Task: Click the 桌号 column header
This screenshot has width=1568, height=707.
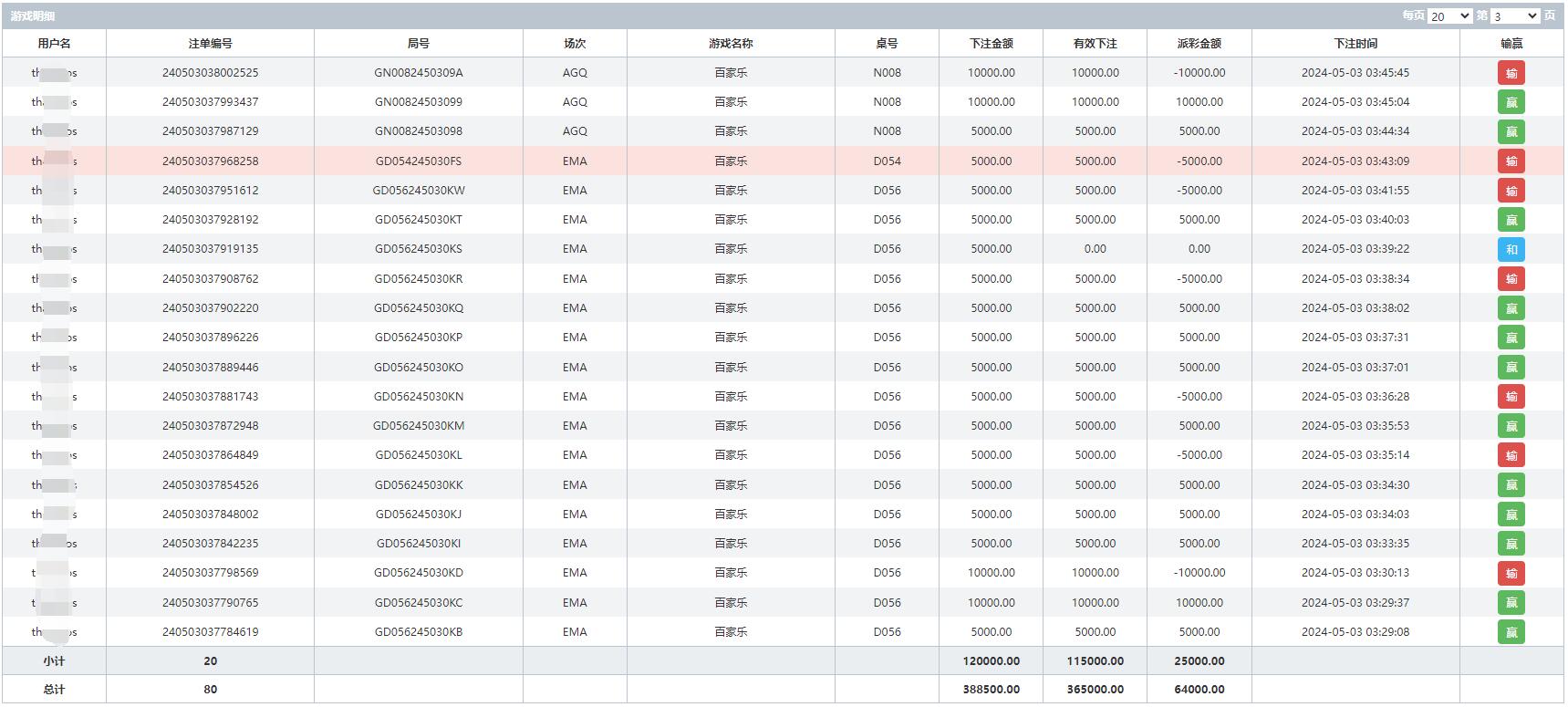Action: [887, 43]
